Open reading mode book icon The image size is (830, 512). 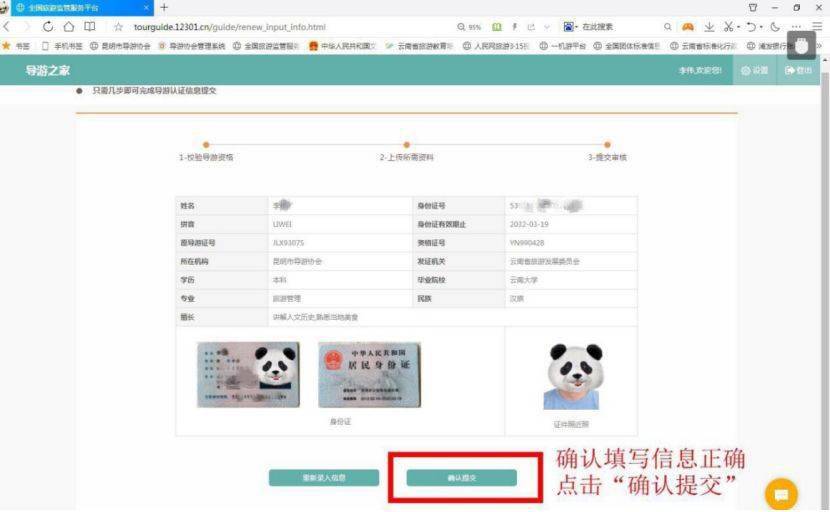point(90,26)
